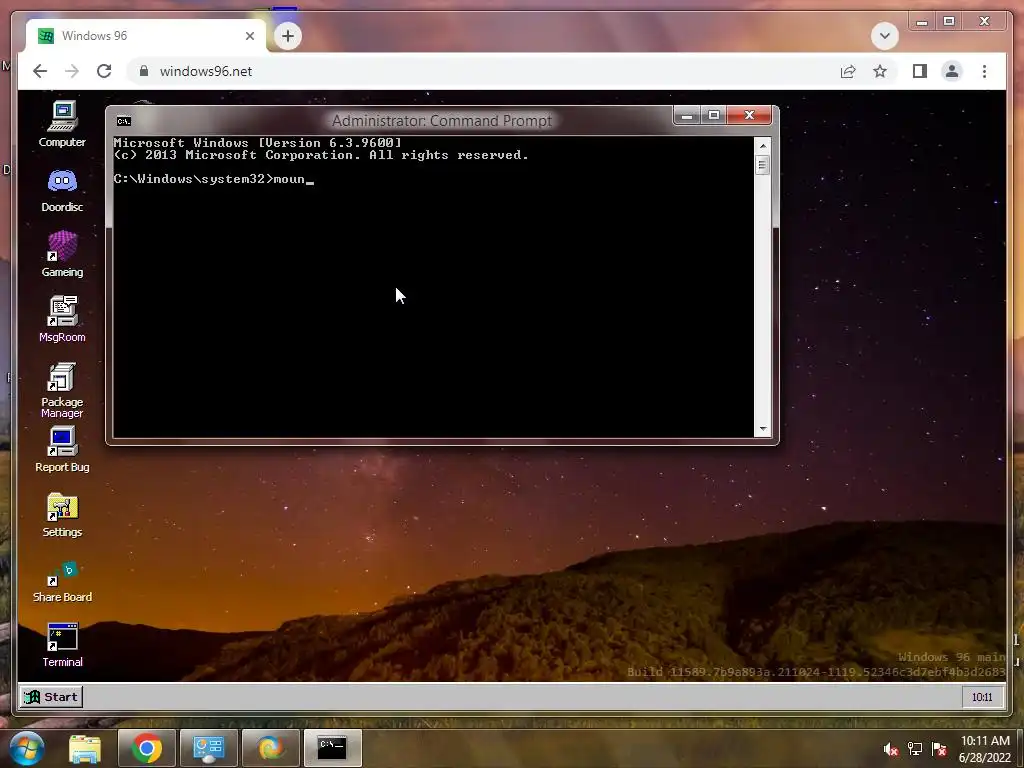Maximize the Command Prompt window
The width and height of the screenshot is (1024, 768).
(x=714, y=116)
